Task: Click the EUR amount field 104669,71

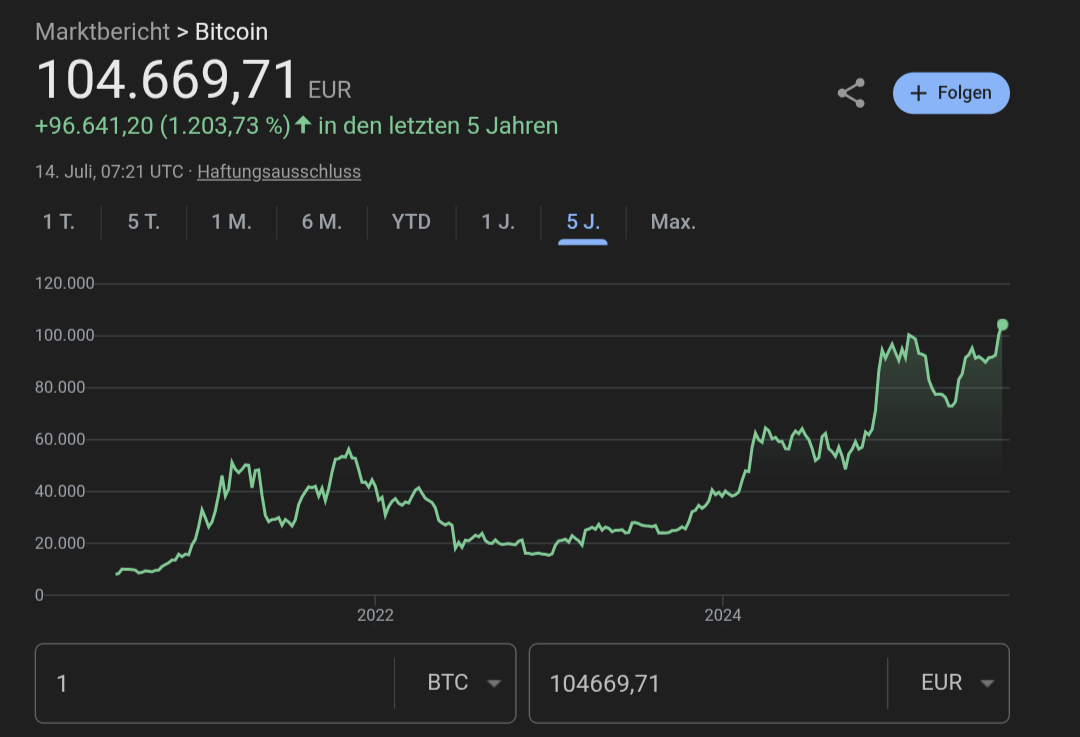Action: [709, 683]
